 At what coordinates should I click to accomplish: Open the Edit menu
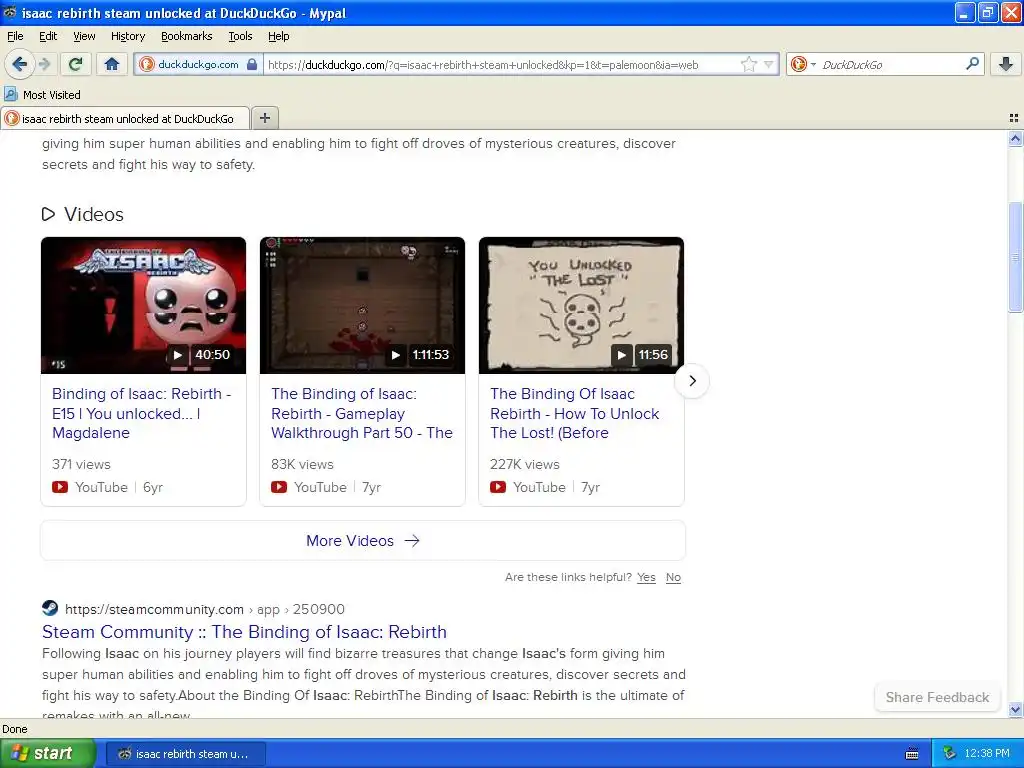pyautogui.click(x=48, y=36)
